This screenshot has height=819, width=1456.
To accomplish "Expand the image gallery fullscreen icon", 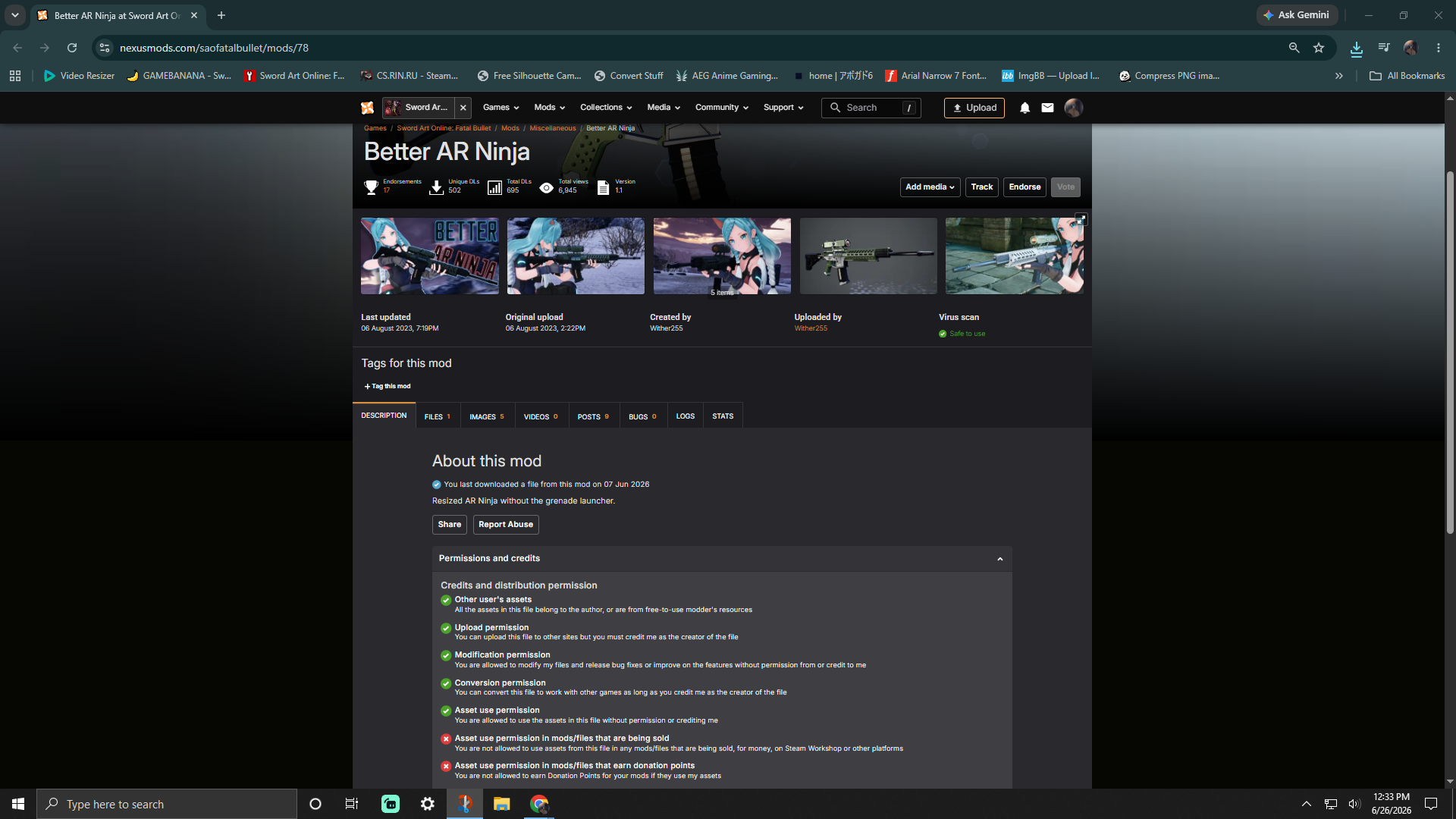I will click(x=1081, y=220).
